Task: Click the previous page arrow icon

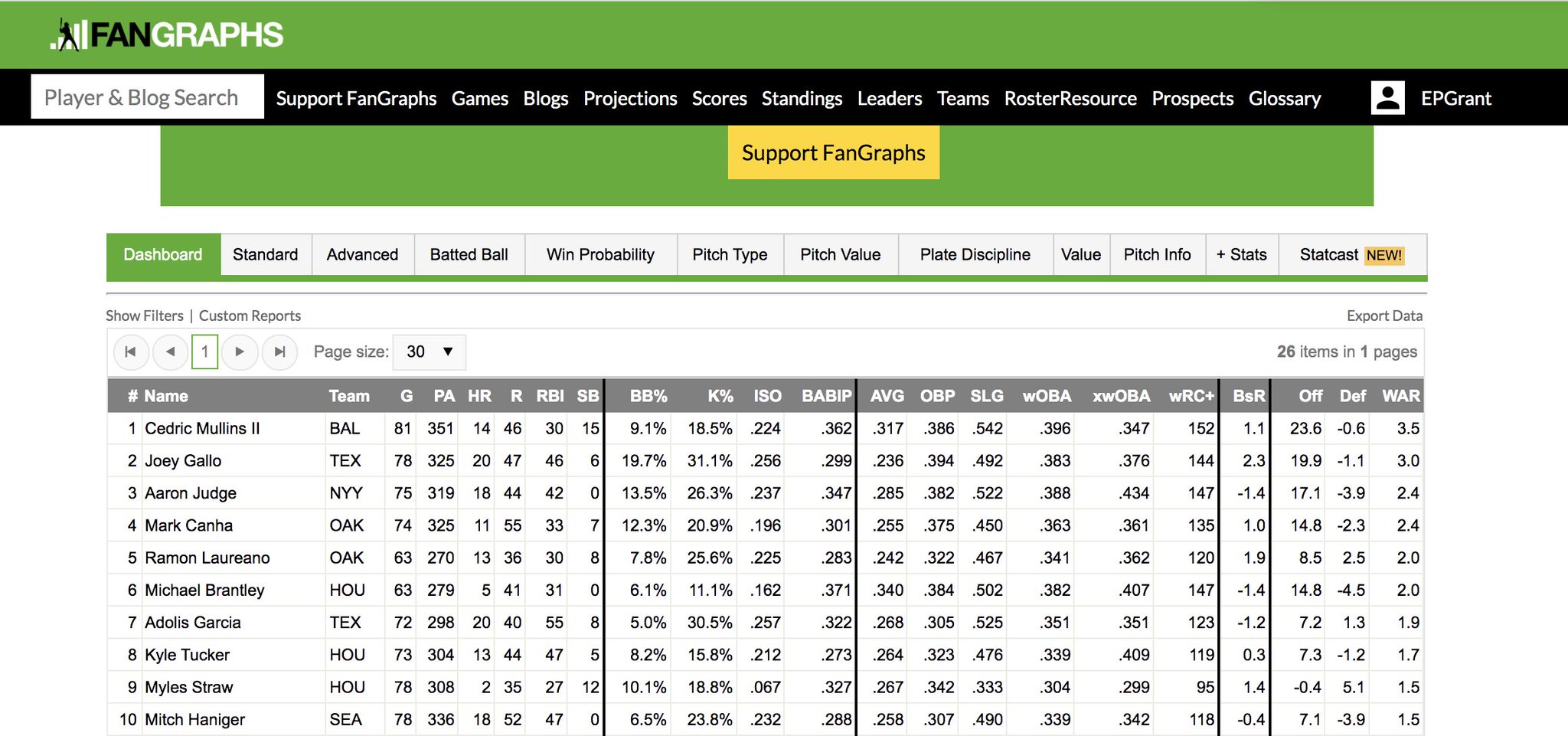Action: pyautogui.click(x=170, y=352)
